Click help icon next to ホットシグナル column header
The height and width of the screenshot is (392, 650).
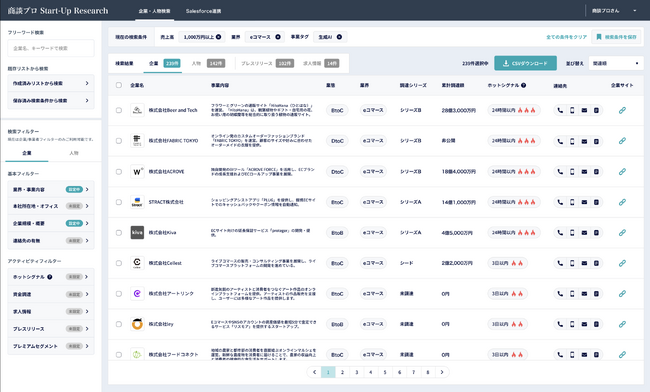tap(524, 85)
